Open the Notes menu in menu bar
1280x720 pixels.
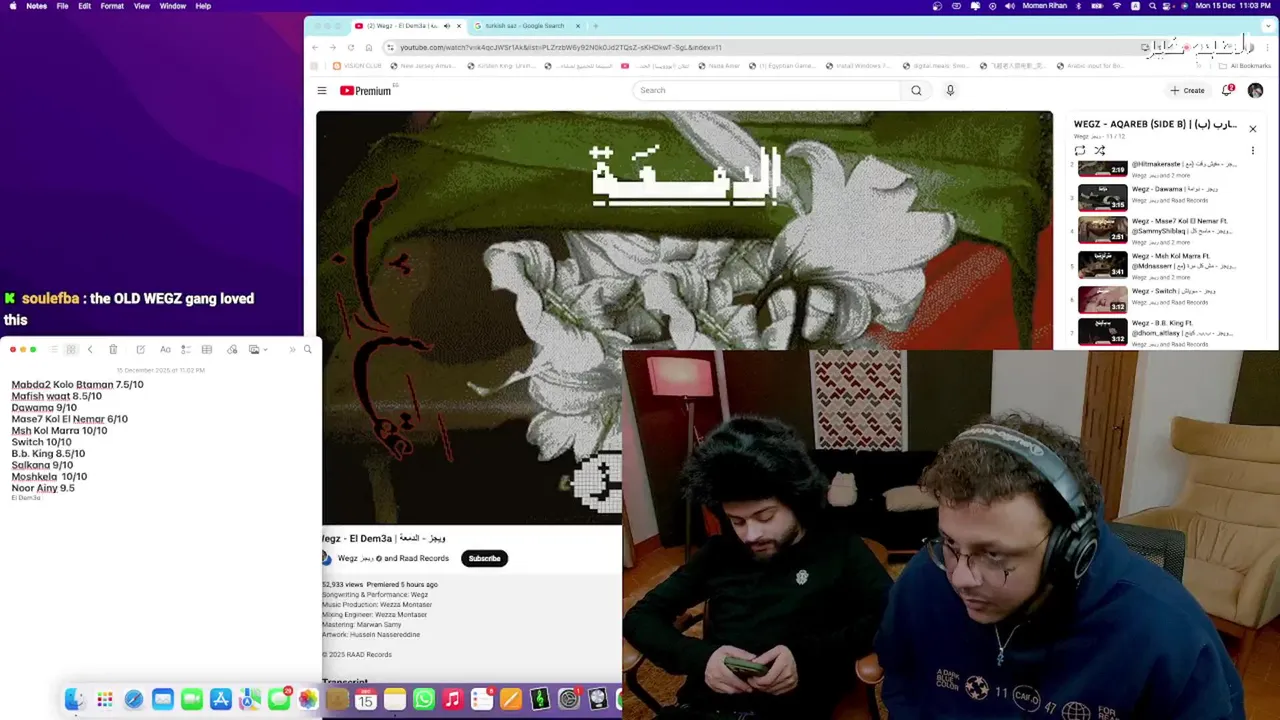click(x=36, y=6)
